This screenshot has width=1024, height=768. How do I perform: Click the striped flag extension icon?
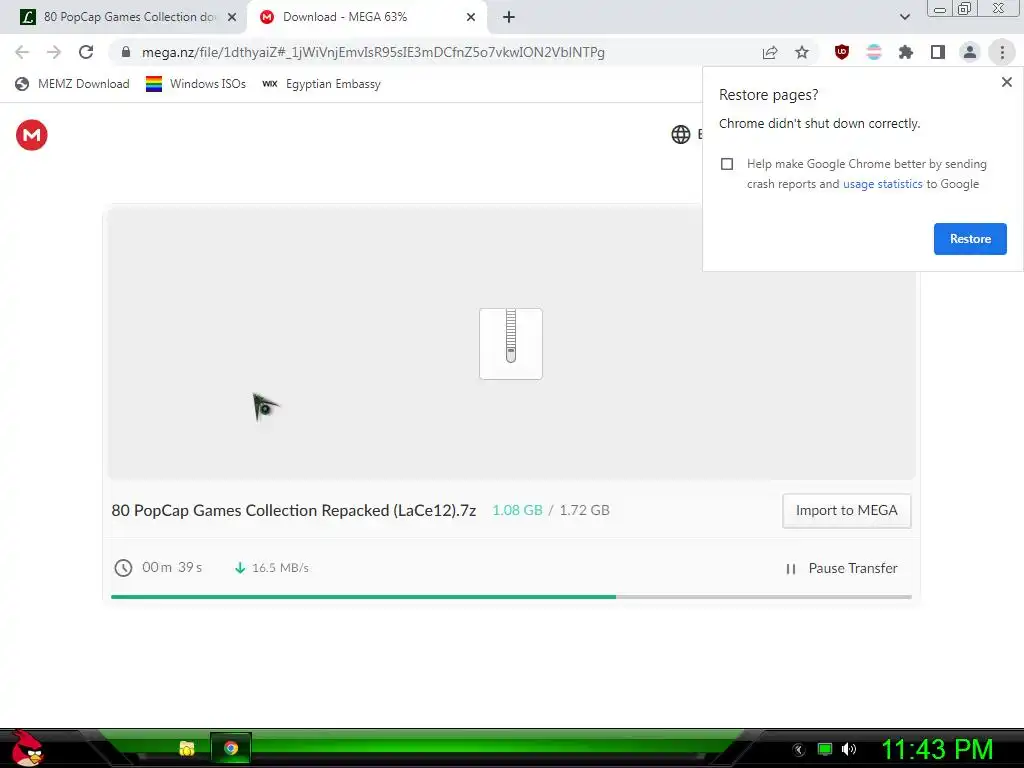[874, 52]
